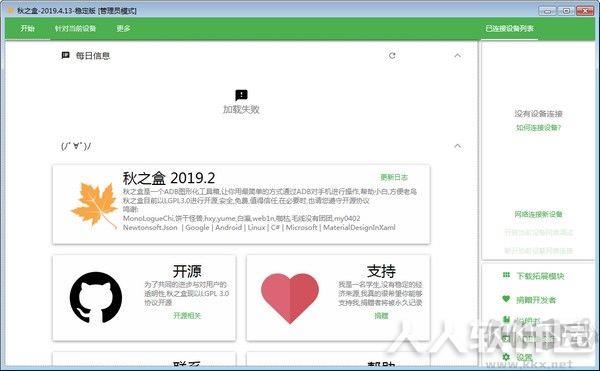This screenshot has height=371, width=600.
Task: Switch to the 针对当前设备 tab
Action: coord(75,28)
